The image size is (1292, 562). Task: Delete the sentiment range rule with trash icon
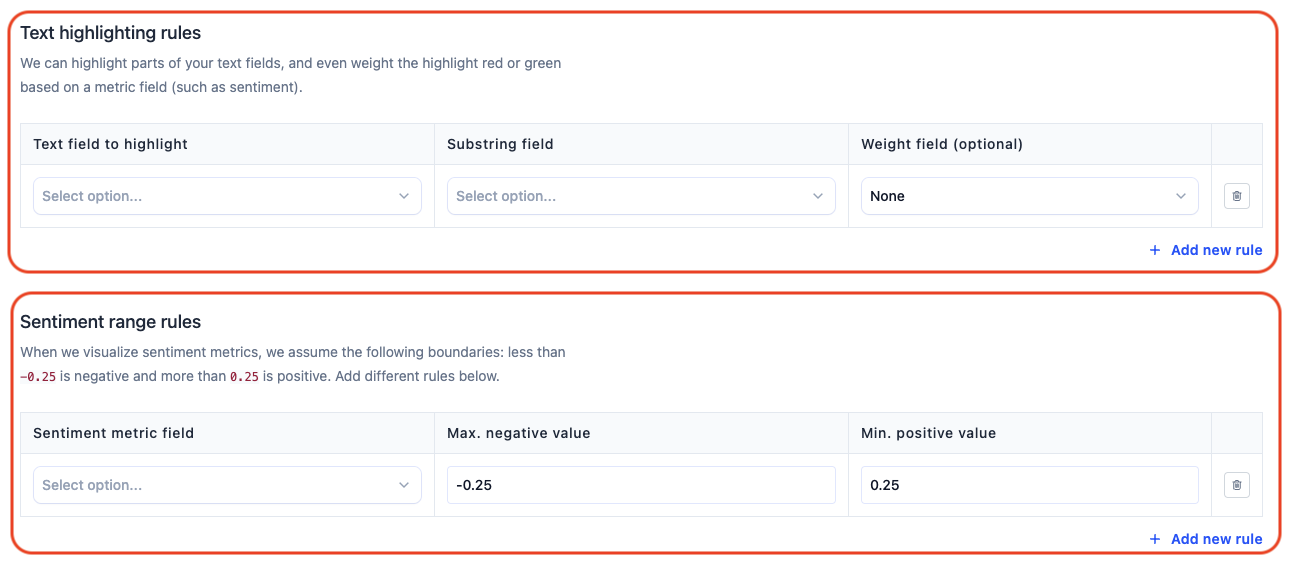[1236, 485]
